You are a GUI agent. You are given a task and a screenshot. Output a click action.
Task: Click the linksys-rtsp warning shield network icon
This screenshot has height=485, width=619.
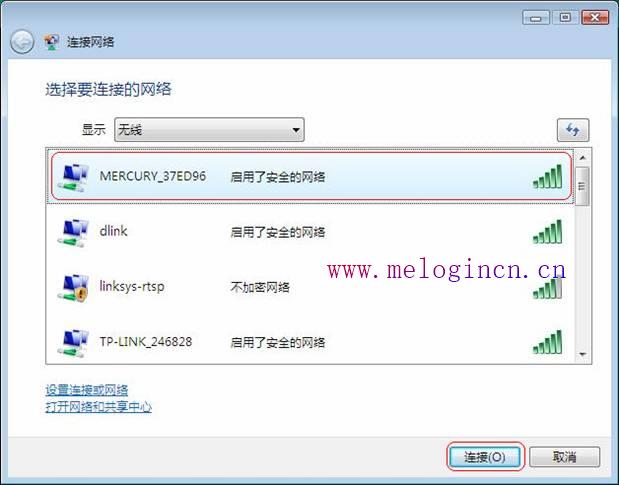(x=74, y=287)
